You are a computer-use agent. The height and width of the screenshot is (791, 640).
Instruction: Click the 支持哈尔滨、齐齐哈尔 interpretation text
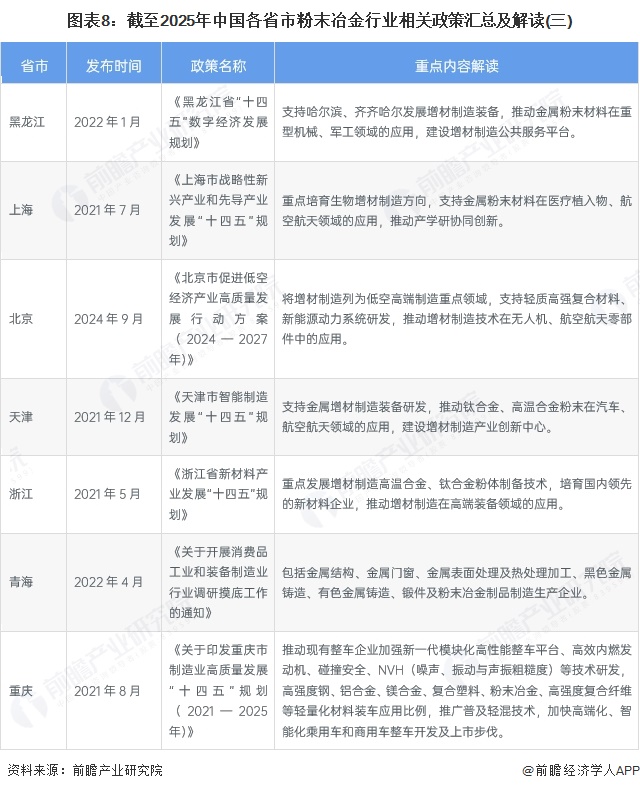coord(456,122)
